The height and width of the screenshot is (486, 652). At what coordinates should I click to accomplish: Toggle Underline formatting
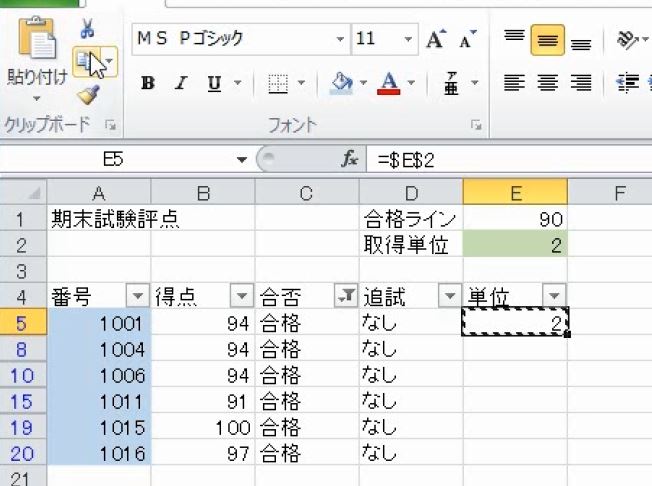pyautogui.click(x=214, y=83)
